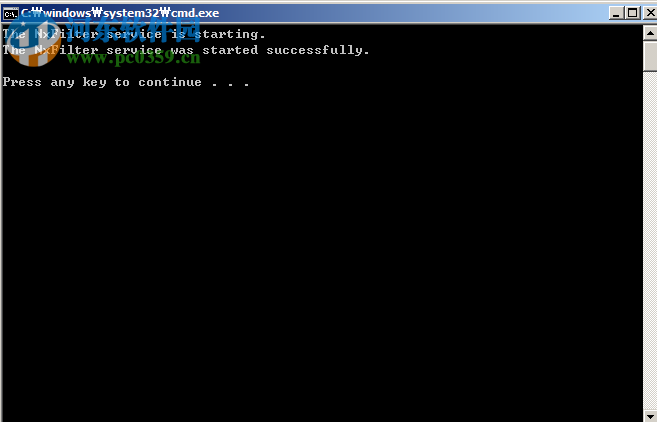Screen dimensions: 657x422
Task: Click the word 'starting' in first line
Action: tap(226, 34)
